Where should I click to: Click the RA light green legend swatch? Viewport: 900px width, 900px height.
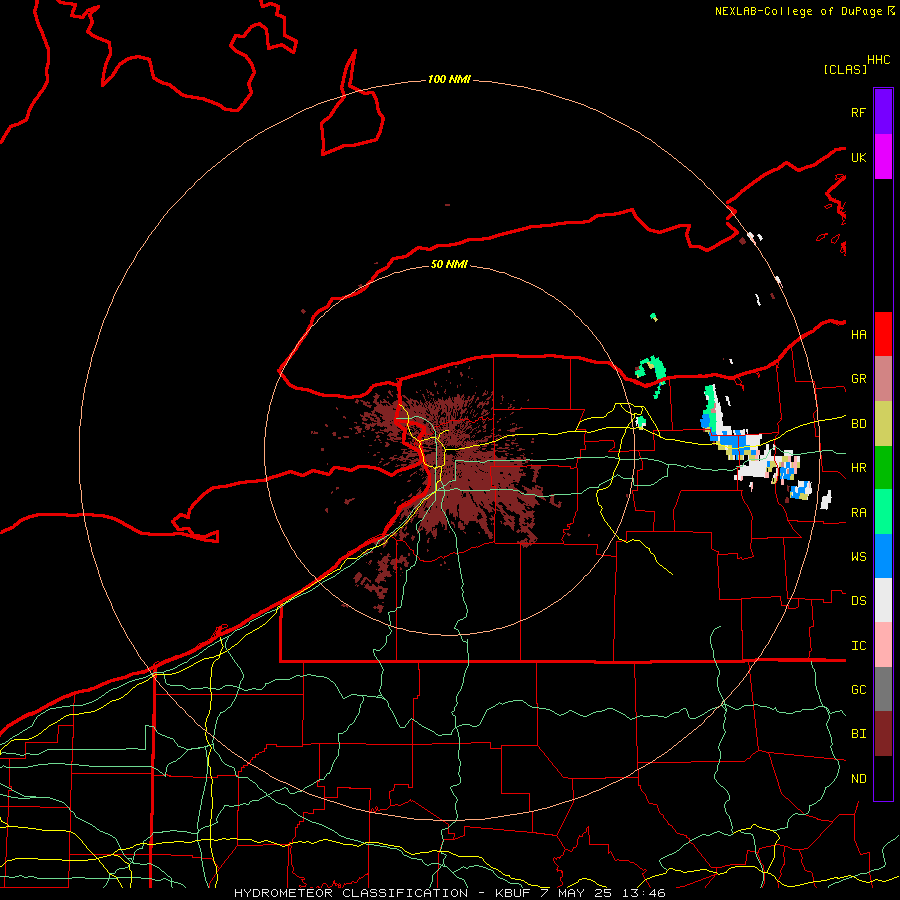pos(883,512)
